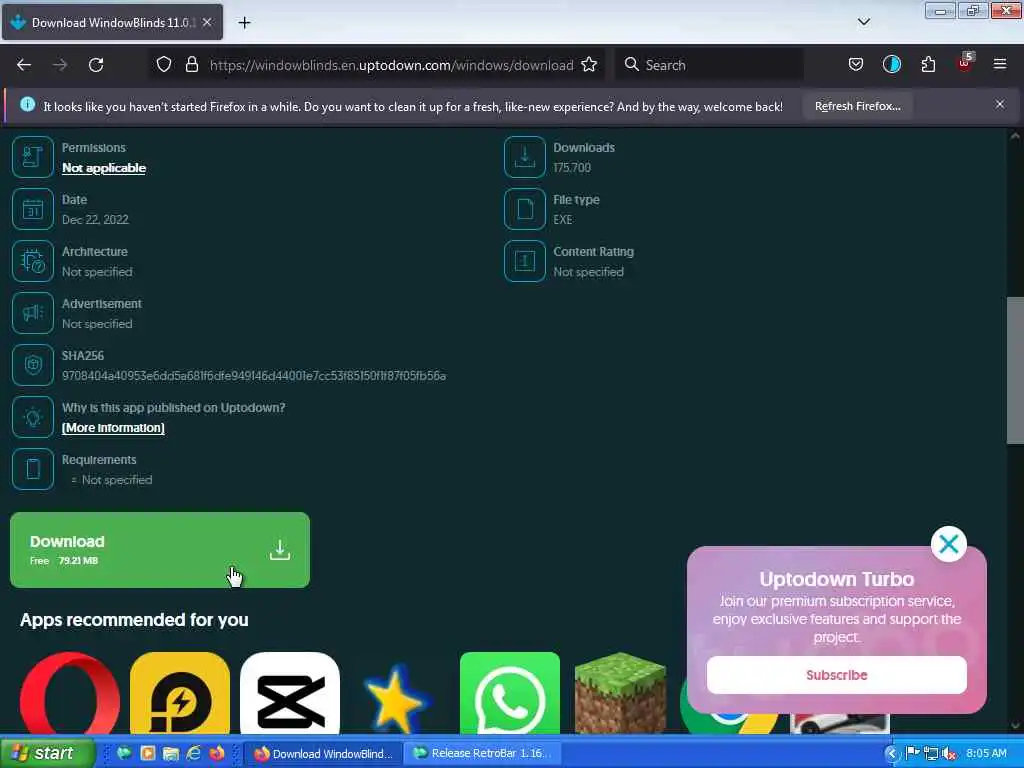The image size is (1024, 768).
Task: Open the WhatsApp recommended app
Action: coord(510,693)
